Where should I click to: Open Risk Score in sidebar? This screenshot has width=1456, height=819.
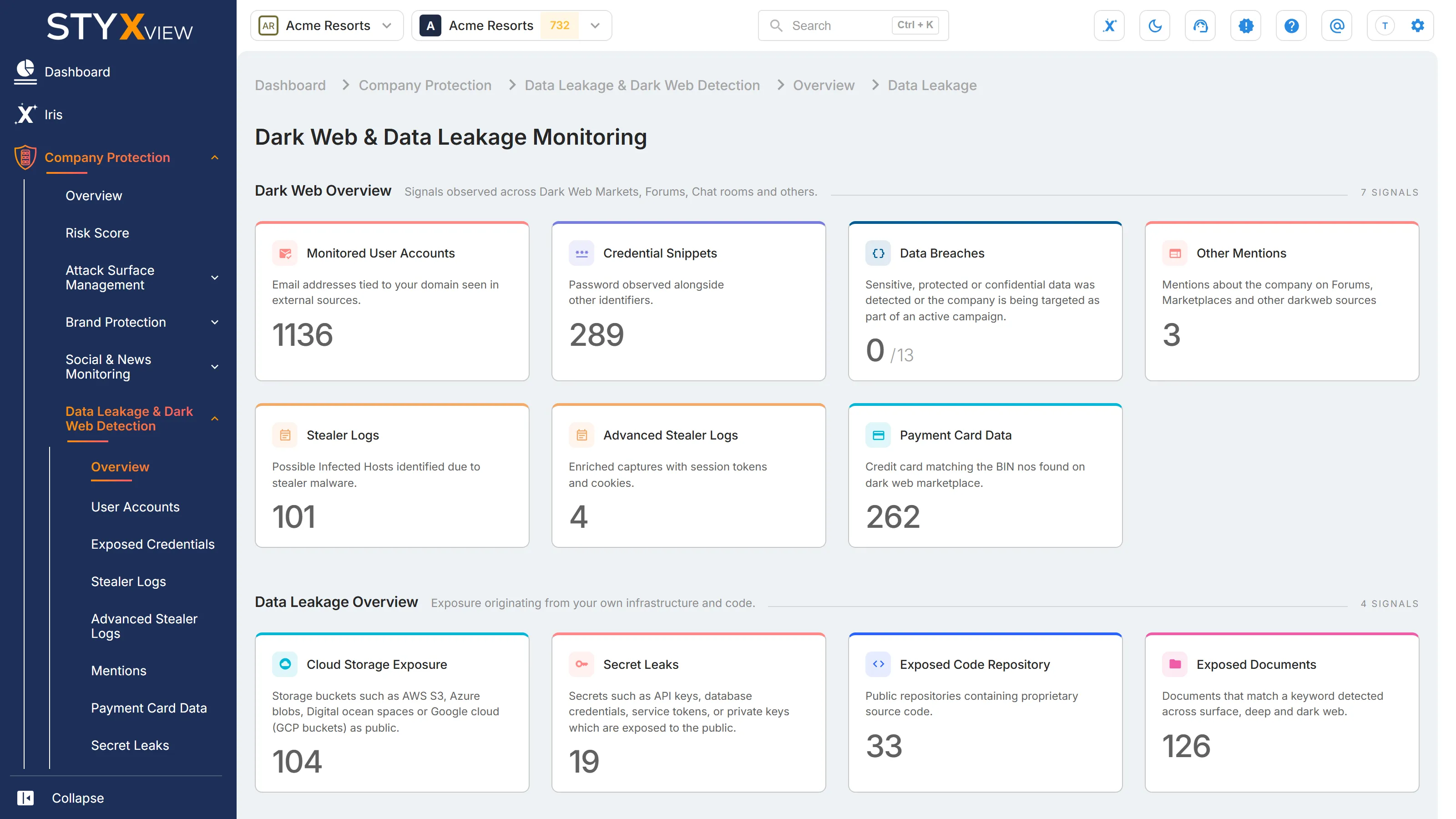[x=97, y=233]
